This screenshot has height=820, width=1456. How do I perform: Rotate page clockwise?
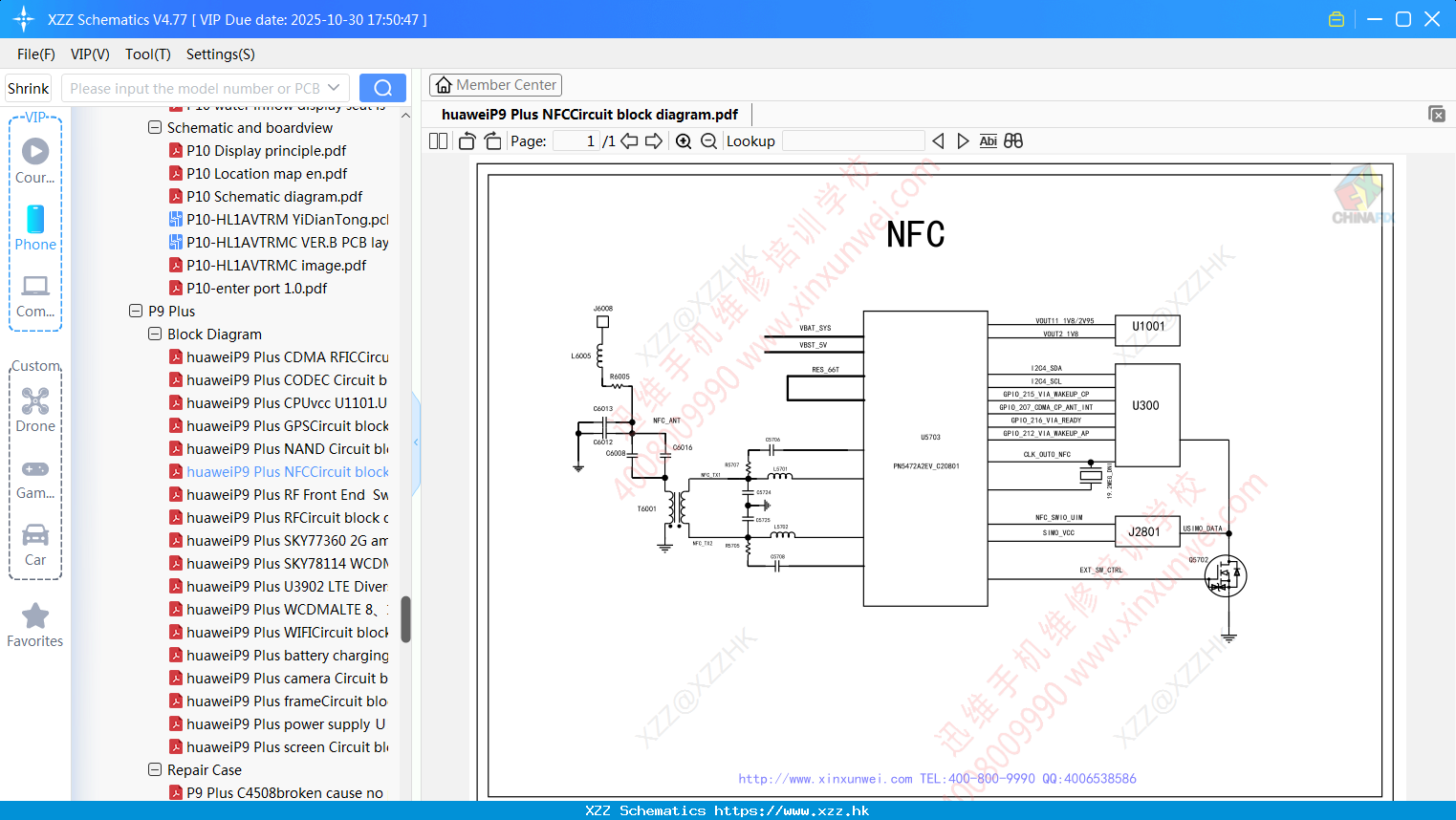pyautogui.click(x=492, y=141)
